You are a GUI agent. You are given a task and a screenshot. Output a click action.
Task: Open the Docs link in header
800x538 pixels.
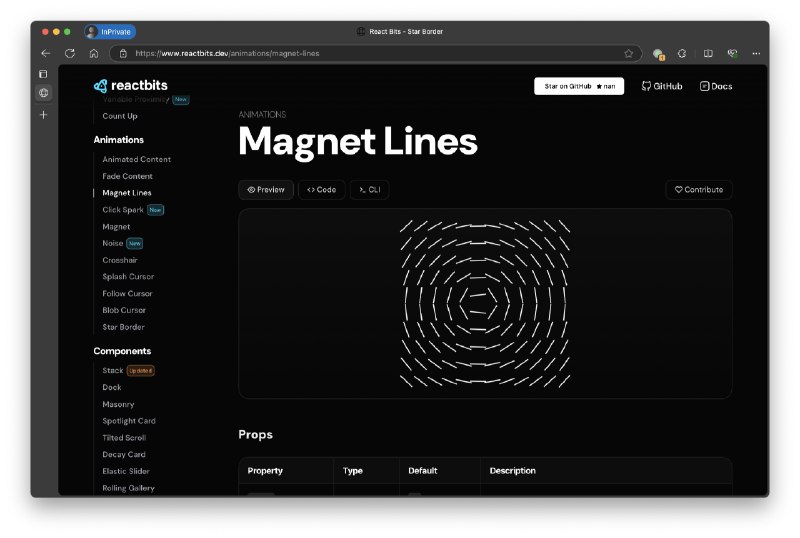pos(716,86)
